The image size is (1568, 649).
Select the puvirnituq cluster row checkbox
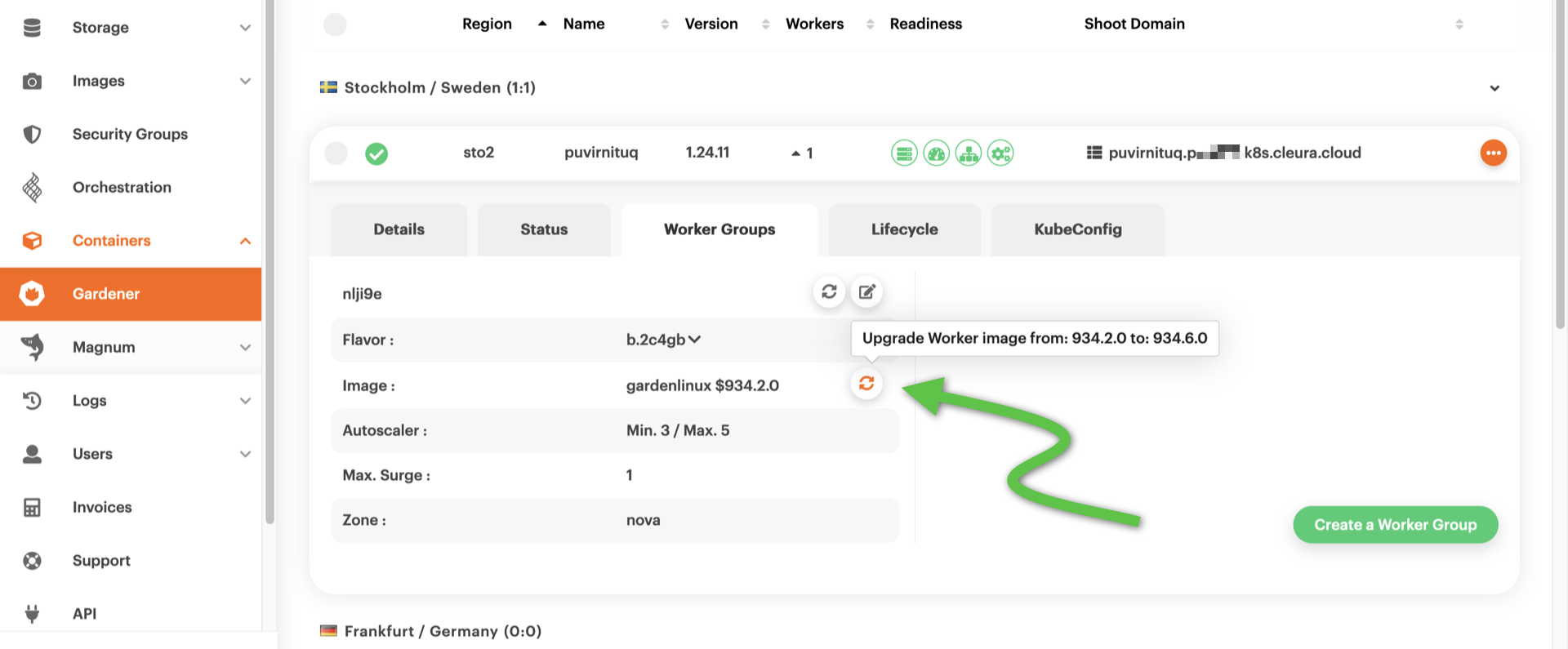336,153
